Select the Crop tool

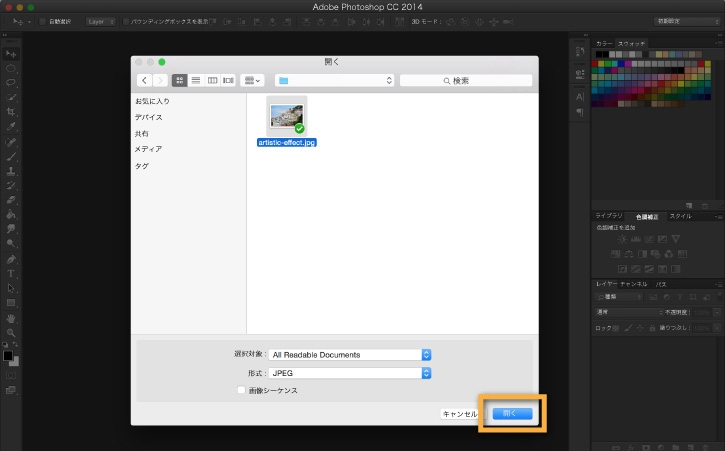[x=11, y=111]
